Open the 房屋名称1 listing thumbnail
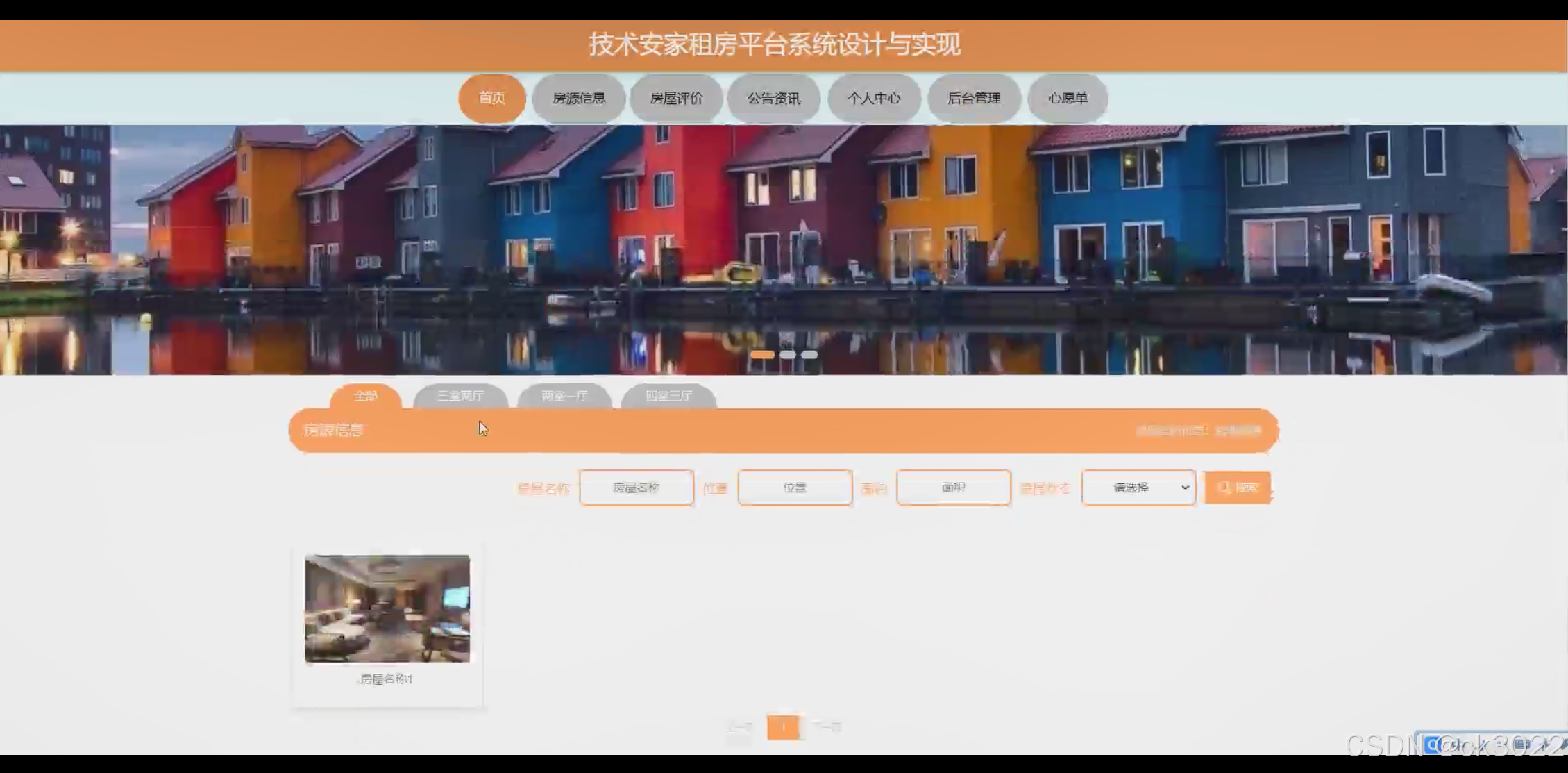 (387, 608)
